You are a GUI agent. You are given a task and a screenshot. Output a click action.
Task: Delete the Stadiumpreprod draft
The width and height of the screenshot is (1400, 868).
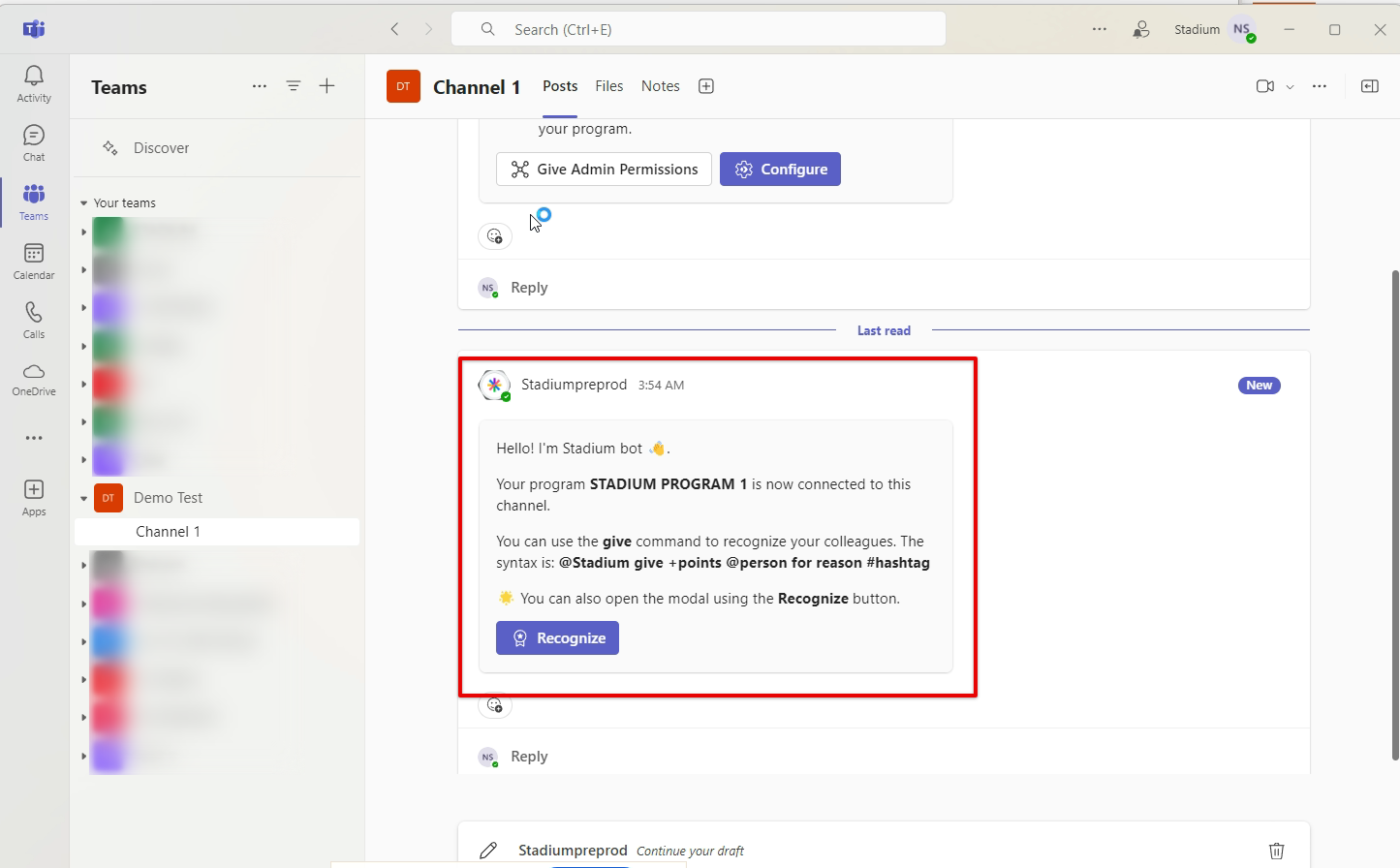(x=1277, y=851)
